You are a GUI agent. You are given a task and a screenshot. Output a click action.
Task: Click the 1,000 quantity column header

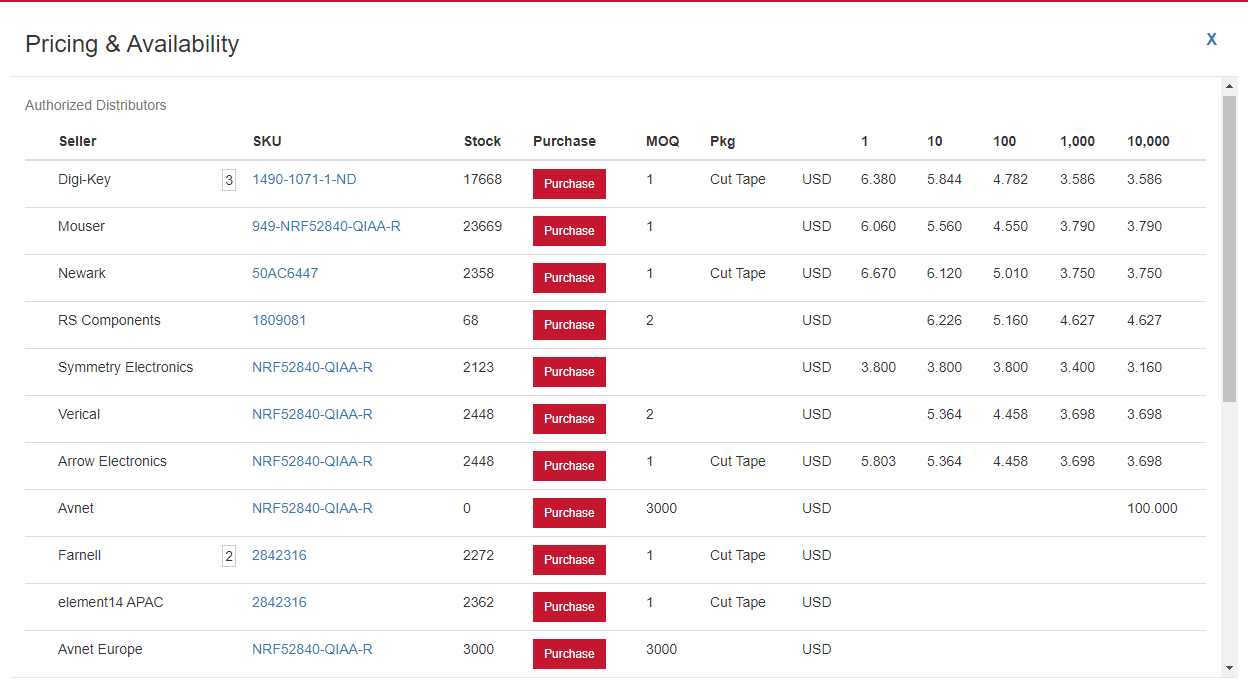pos(1078,141)
